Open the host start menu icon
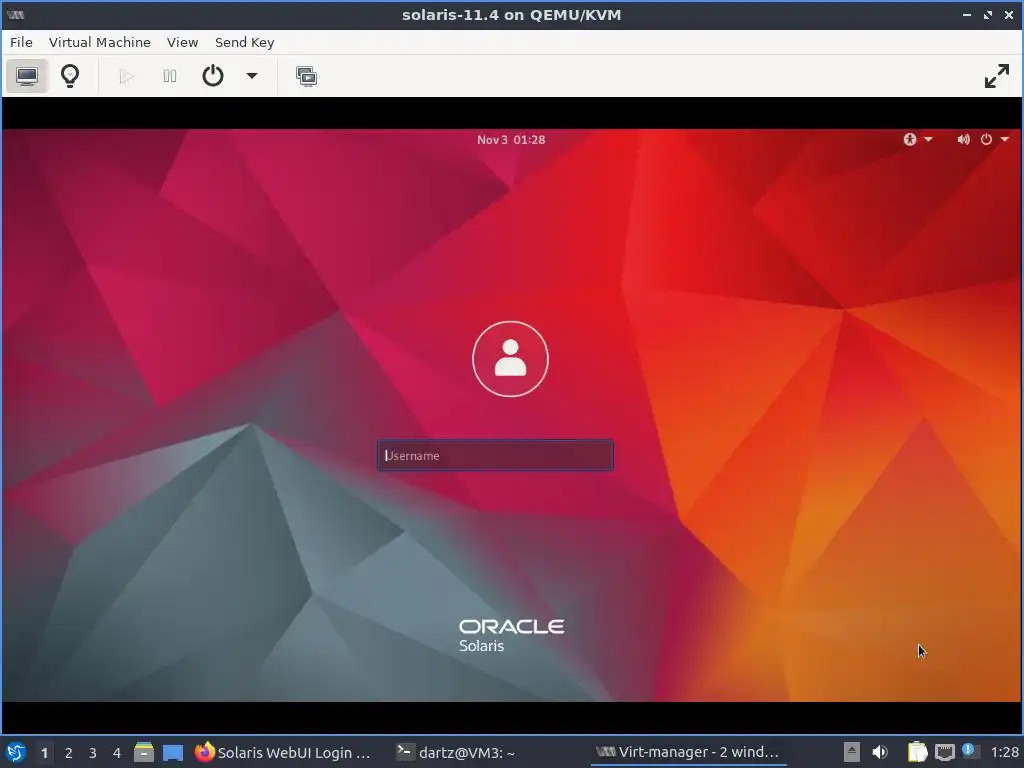 [x=16, y=752]
